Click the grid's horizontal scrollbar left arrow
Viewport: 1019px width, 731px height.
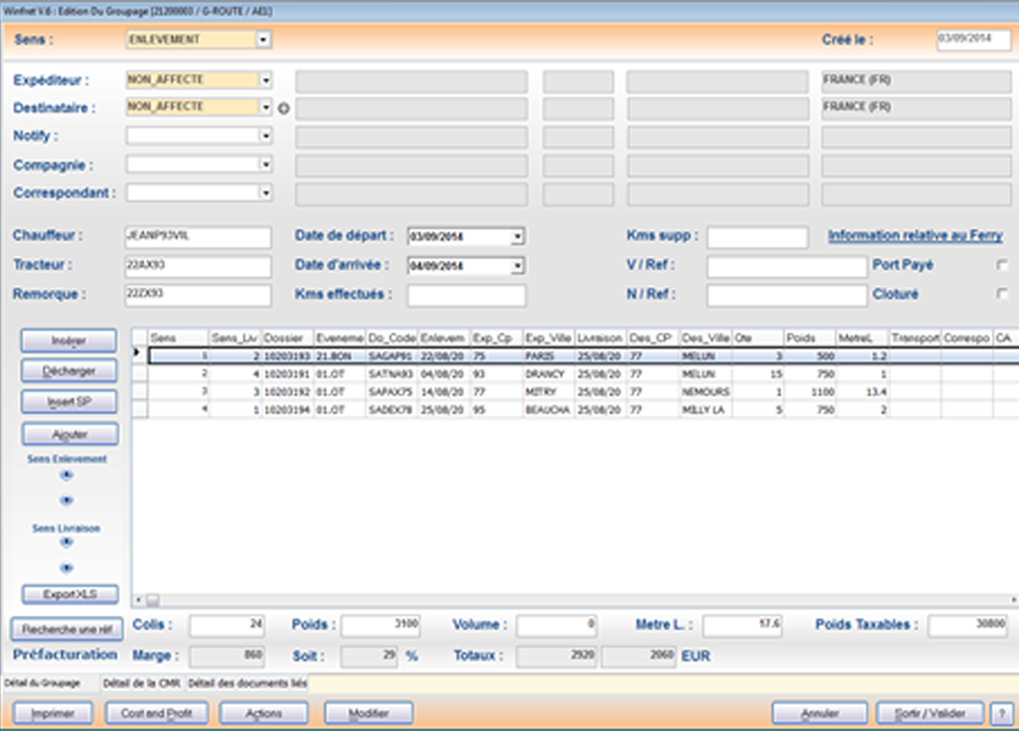[139, 601]
